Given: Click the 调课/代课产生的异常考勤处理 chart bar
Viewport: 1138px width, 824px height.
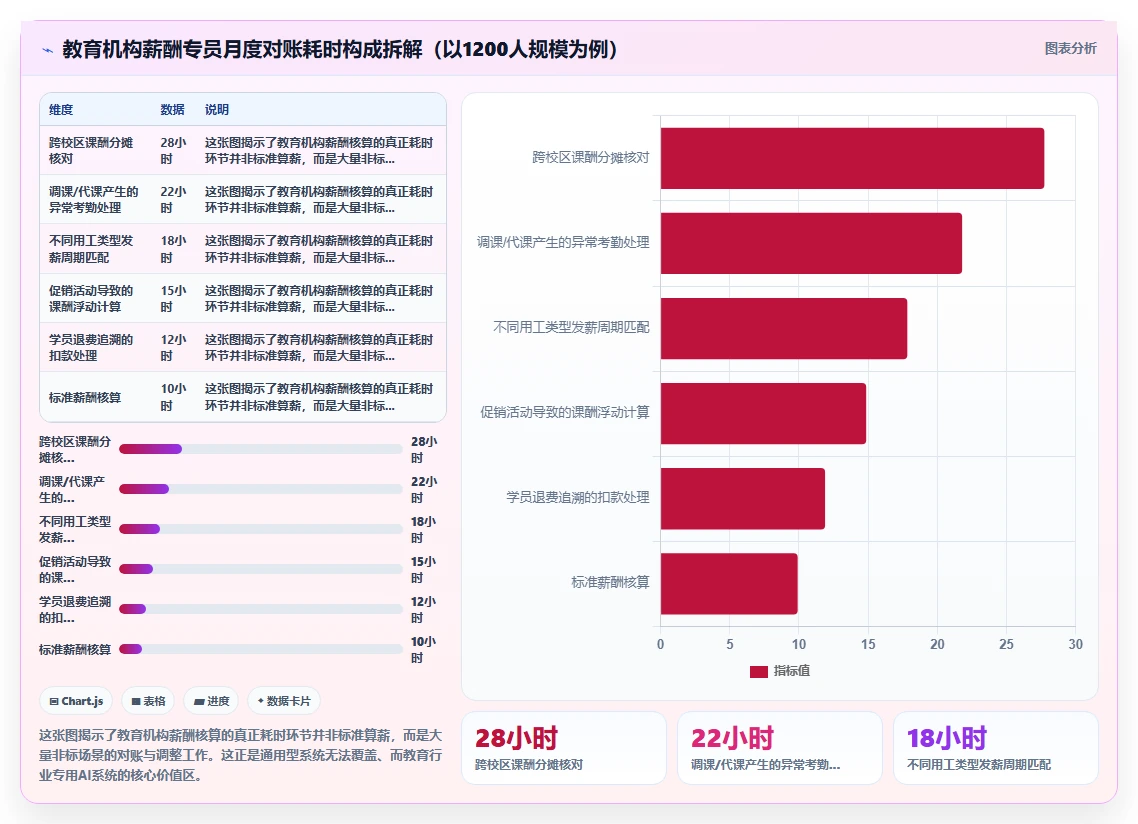Looking at the screenshot, I should click(811, 243).
